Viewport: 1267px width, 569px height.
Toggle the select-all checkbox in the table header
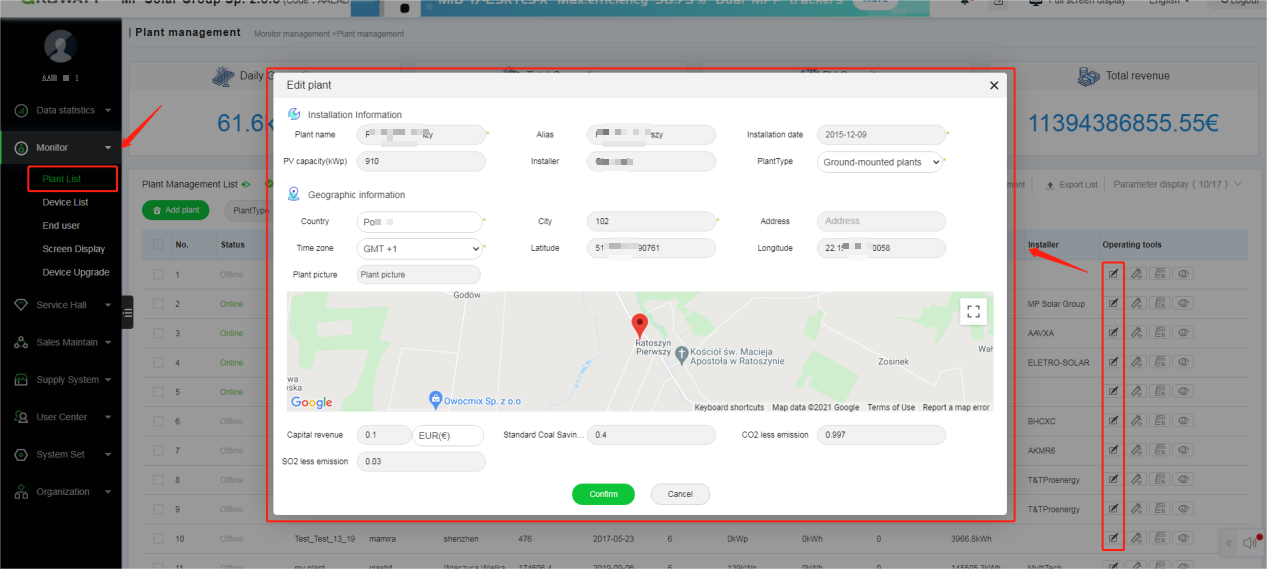[x=158, y=244]
